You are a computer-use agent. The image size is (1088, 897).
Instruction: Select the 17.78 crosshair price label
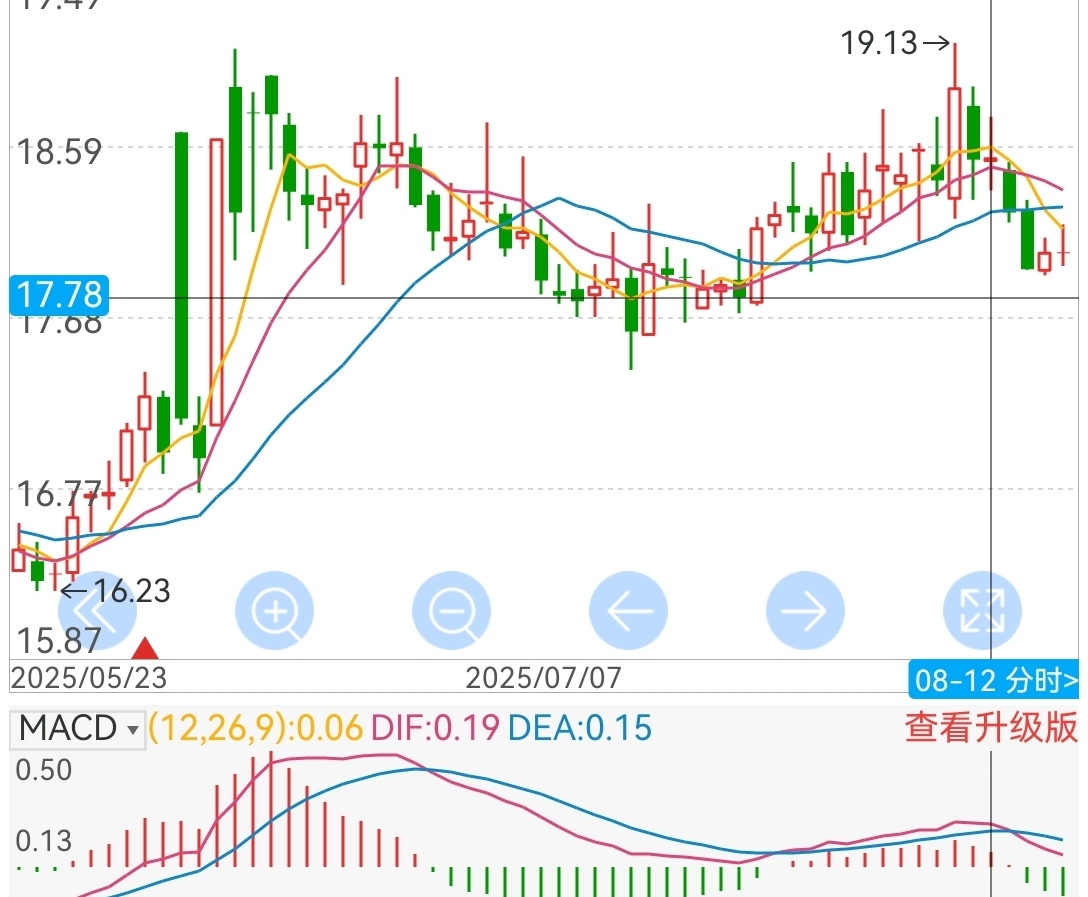pyautogui.click(x=59, y=295)
